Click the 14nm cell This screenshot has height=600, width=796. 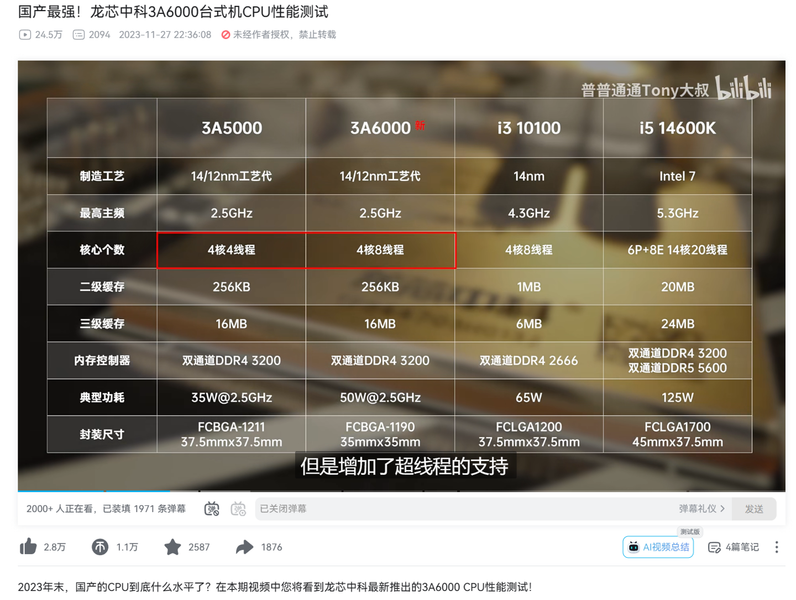[529, 176]
